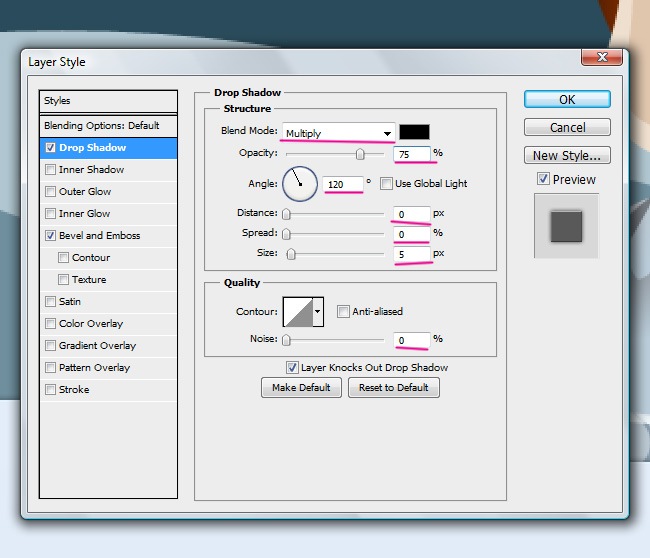Select Blending Options: Default entry

tap(101, 126)
